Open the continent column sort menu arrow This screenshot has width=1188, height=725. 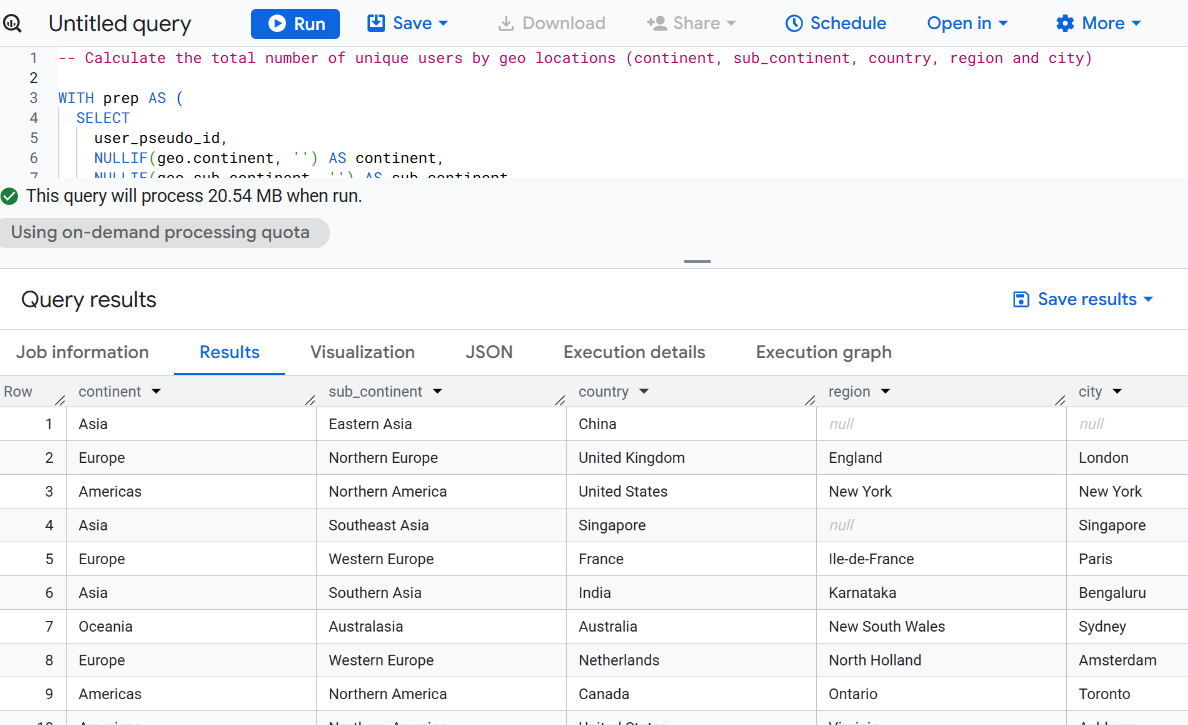tap(156, 392)
